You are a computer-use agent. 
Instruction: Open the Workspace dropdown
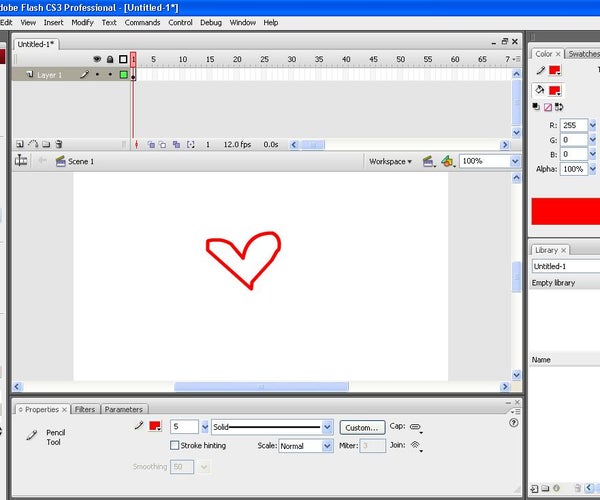[x=390, y=161]
